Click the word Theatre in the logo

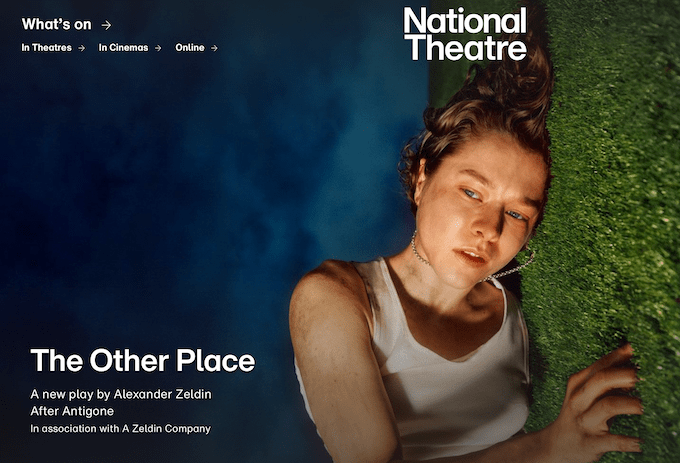pos(468,48)
